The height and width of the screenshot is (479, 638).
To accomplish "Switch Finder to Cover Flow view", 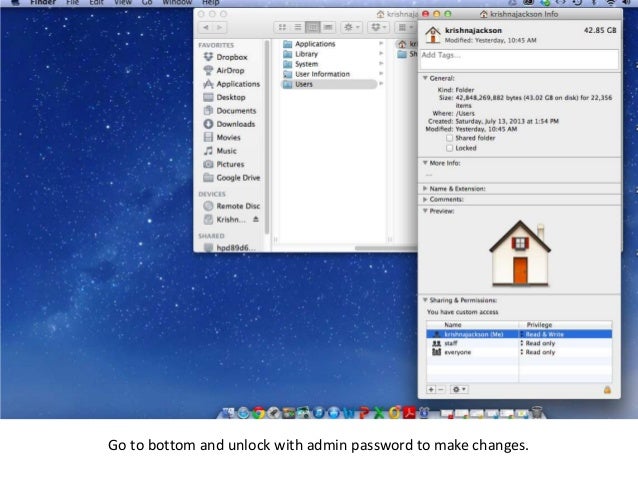I will (328, 27).
